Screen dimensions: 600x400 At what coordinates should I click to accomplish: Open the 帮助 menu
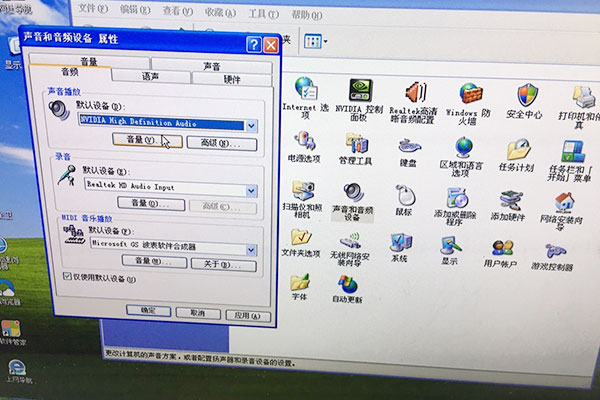pos(298,14)
